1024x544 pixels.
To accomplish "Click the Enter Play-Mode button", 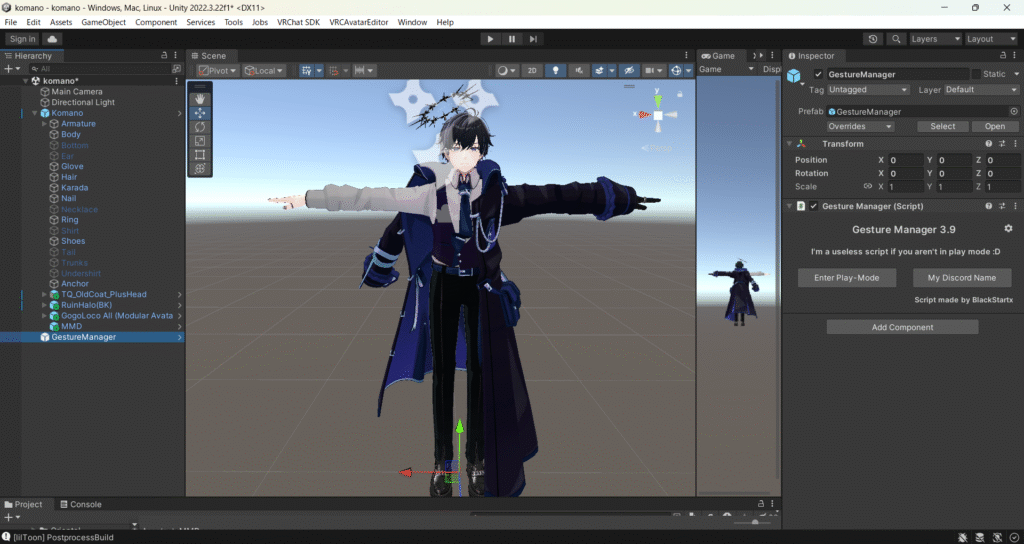I will coord(846,277).
